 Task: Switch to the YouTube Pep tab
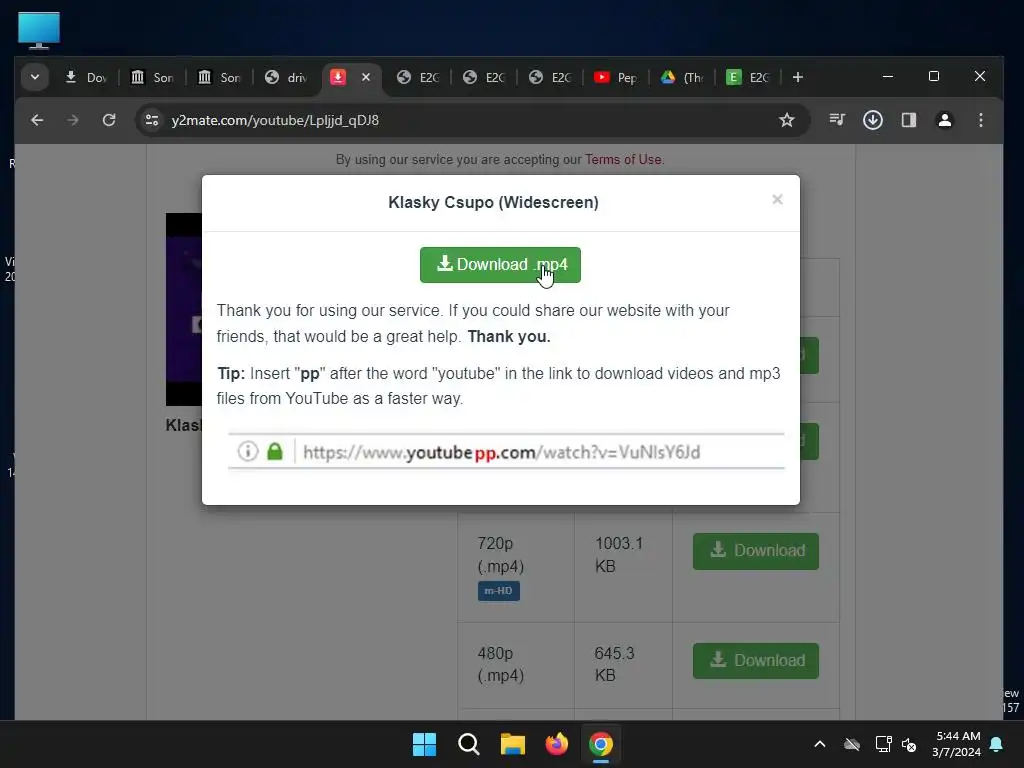616,78
